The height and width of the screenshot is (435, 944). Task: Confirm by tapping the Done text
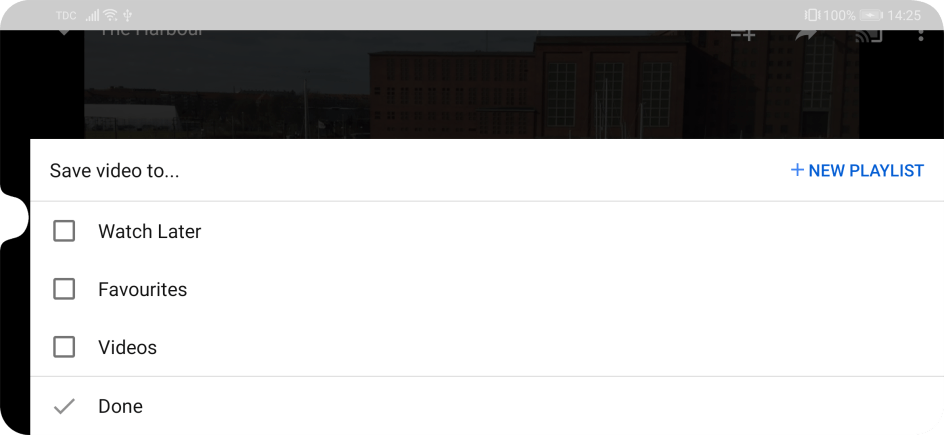click(120, 406)
